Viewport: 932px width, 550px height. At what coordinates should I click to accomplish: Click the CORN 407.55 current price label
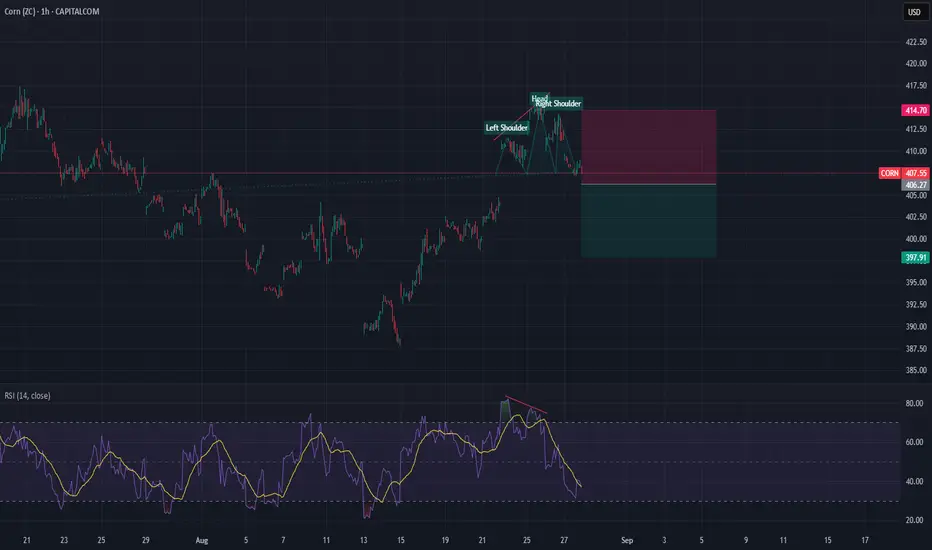pyautogui.click(x=903, y=173)
